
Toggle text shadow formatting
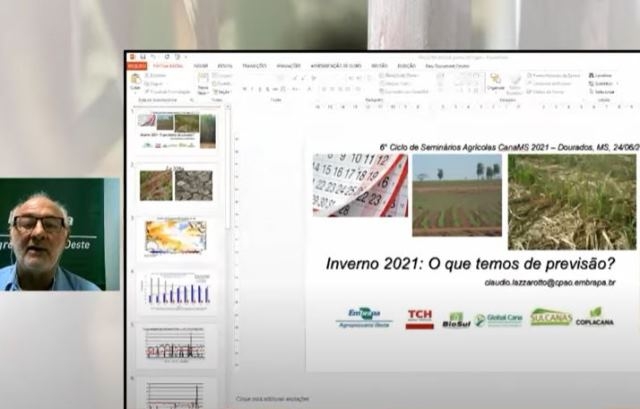tap(268, 89)
